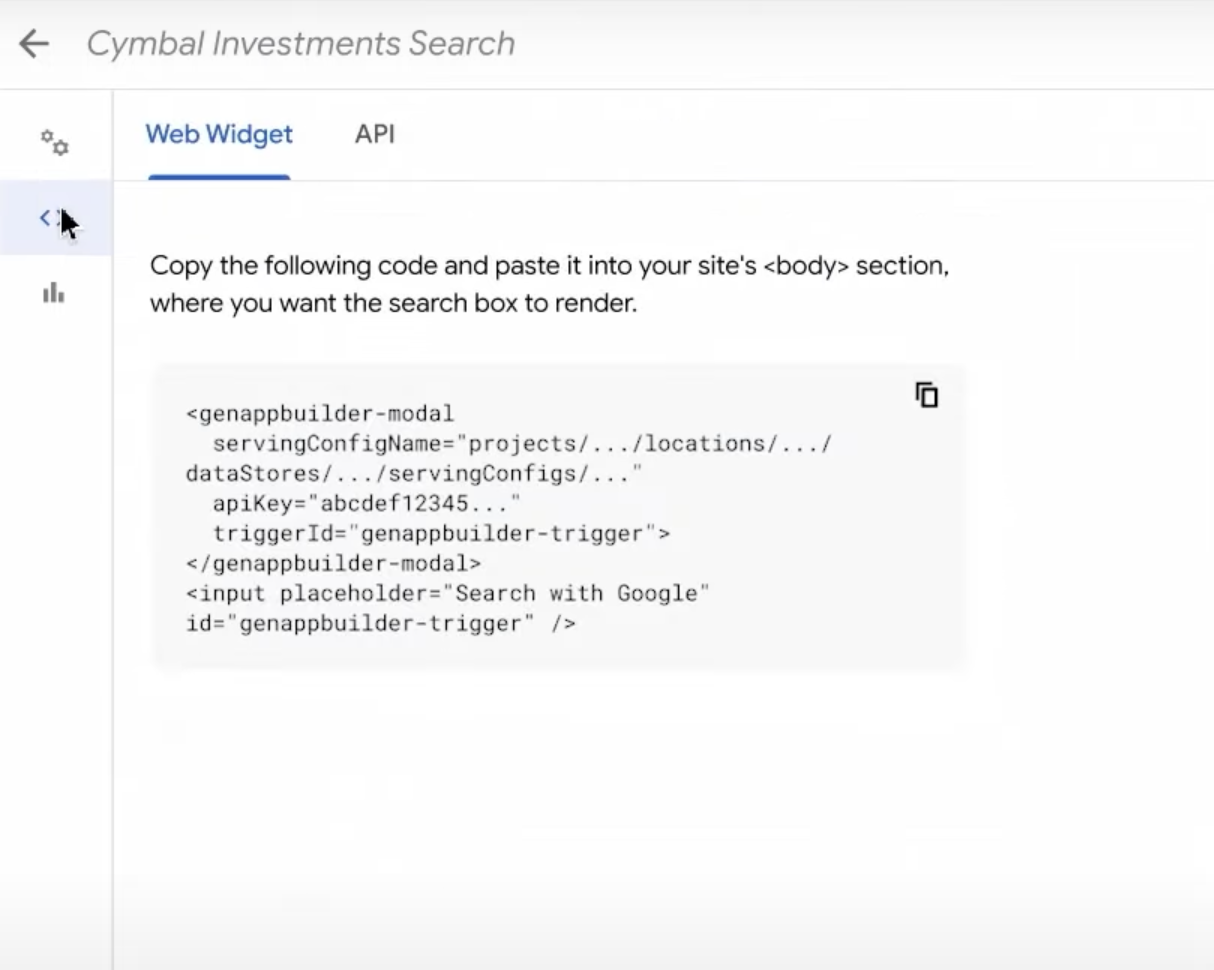
Task: Click the closing genappbuilder-modal tag
Action: (332, 563)
